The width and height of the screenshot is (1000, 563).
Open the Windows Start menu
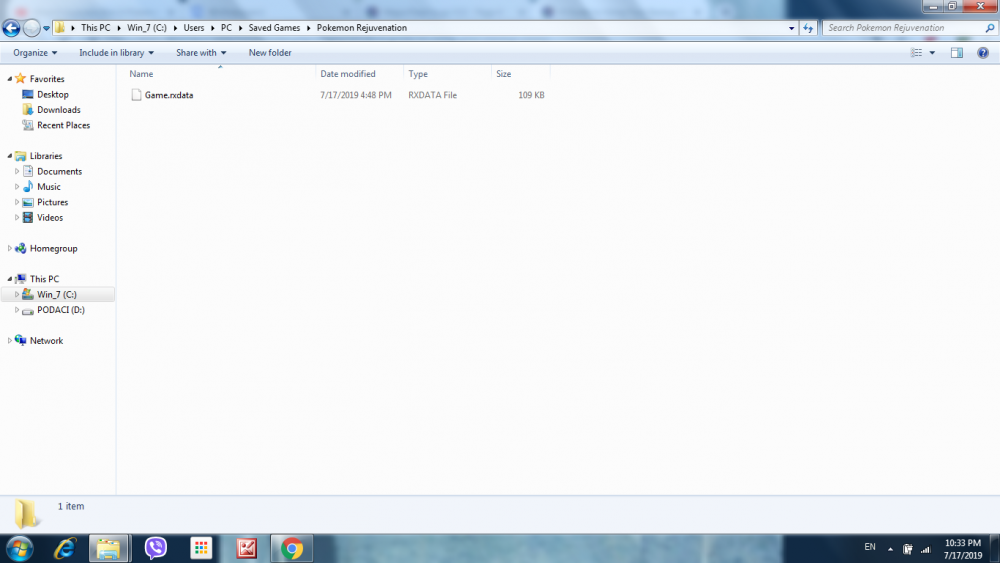click(x=19, y=548)
